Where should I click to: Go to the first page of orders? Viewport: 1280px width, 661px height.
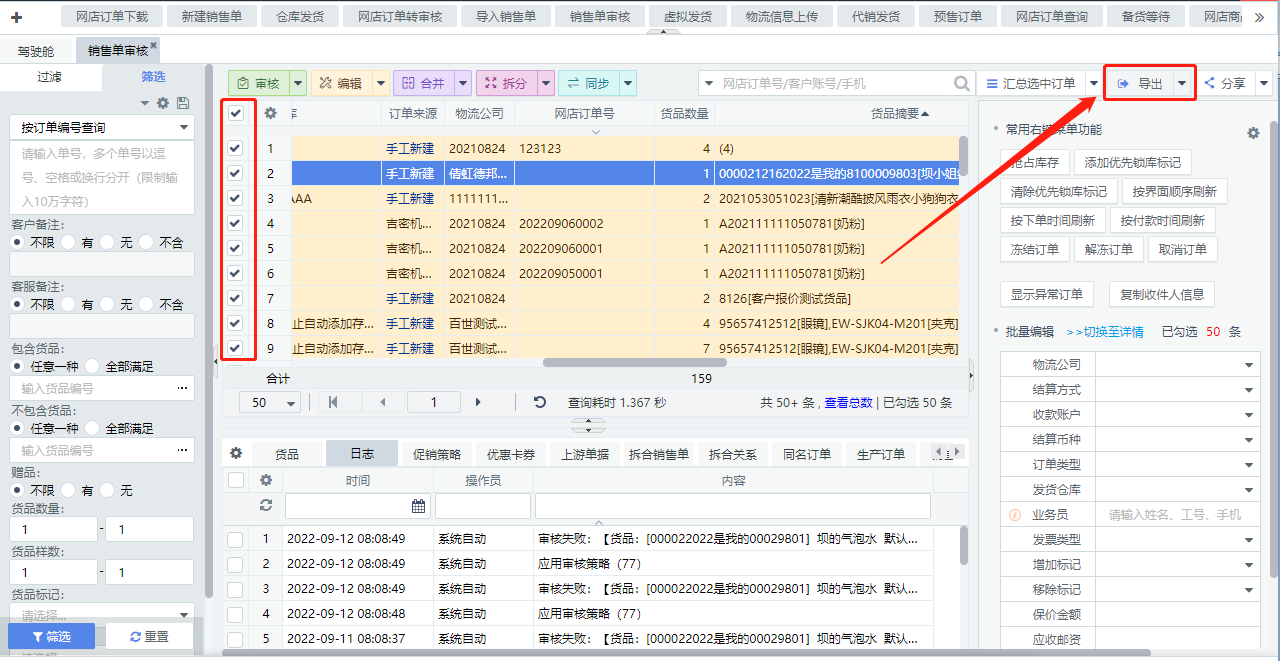point(333,402)
